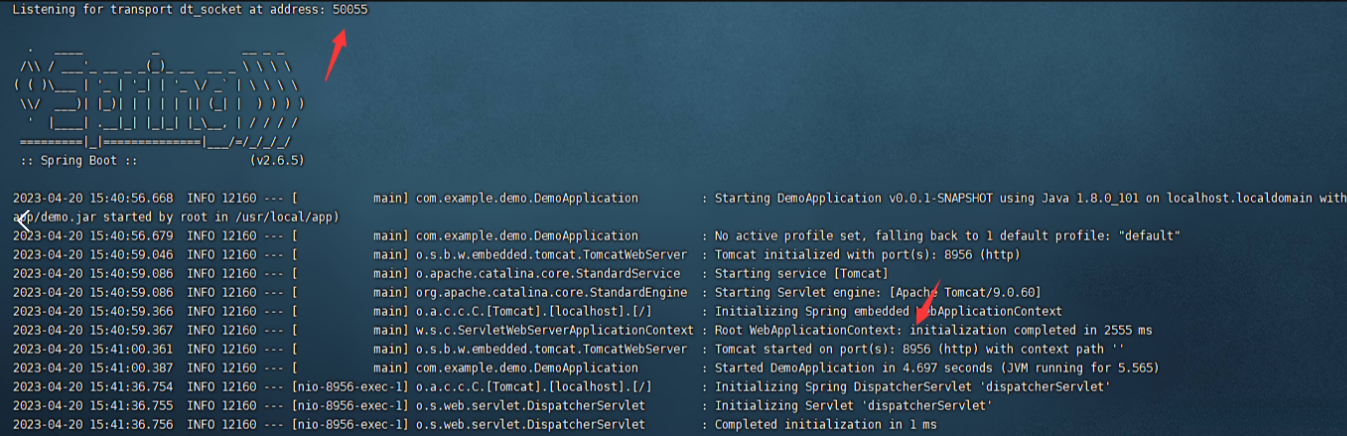Click the org.apache.catalina.core.StandardEngine logger name
The image size is (1347, 436).
tap(551, 293)
